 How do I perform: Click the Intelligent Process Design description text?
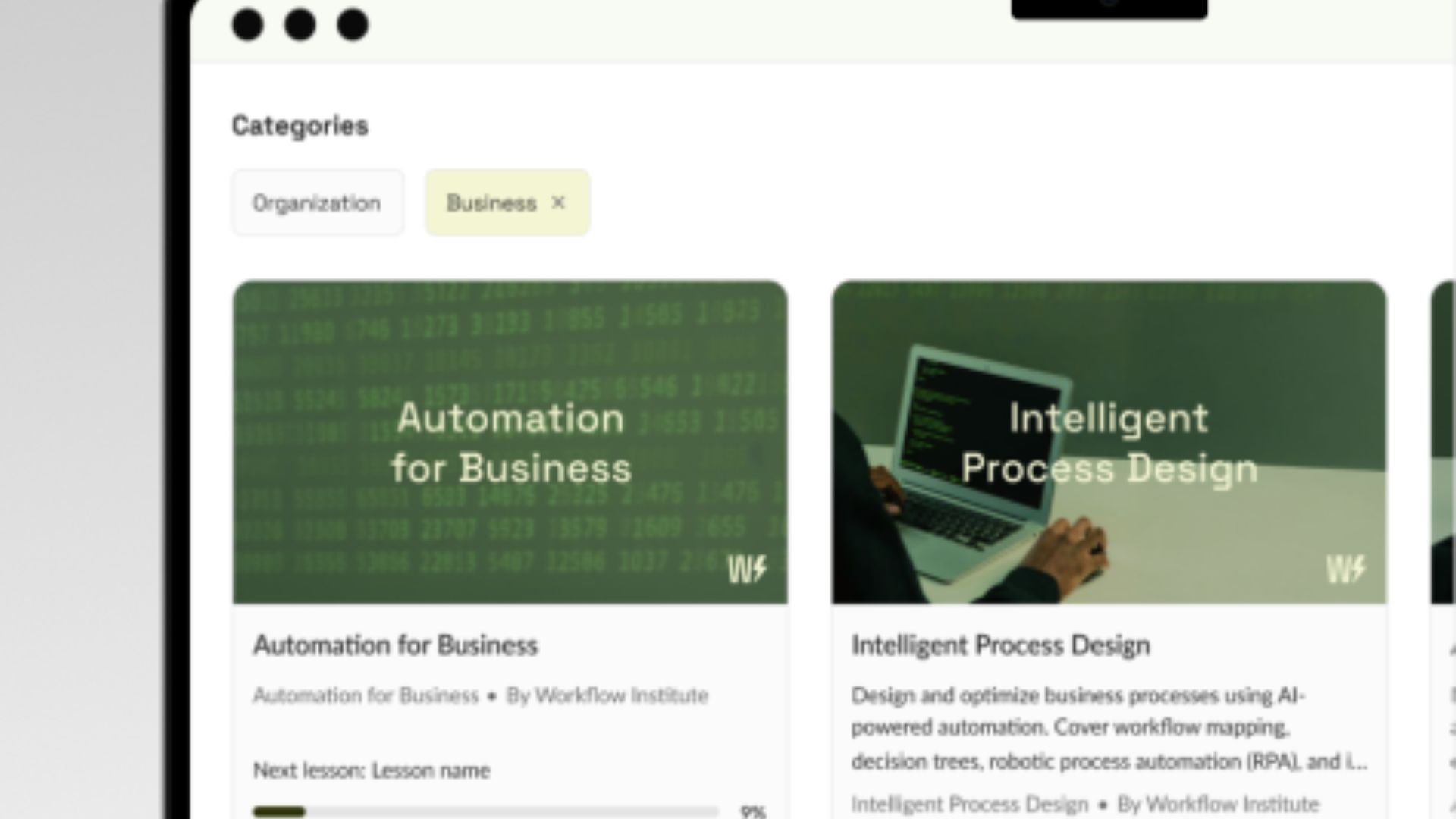(1109, 728)
